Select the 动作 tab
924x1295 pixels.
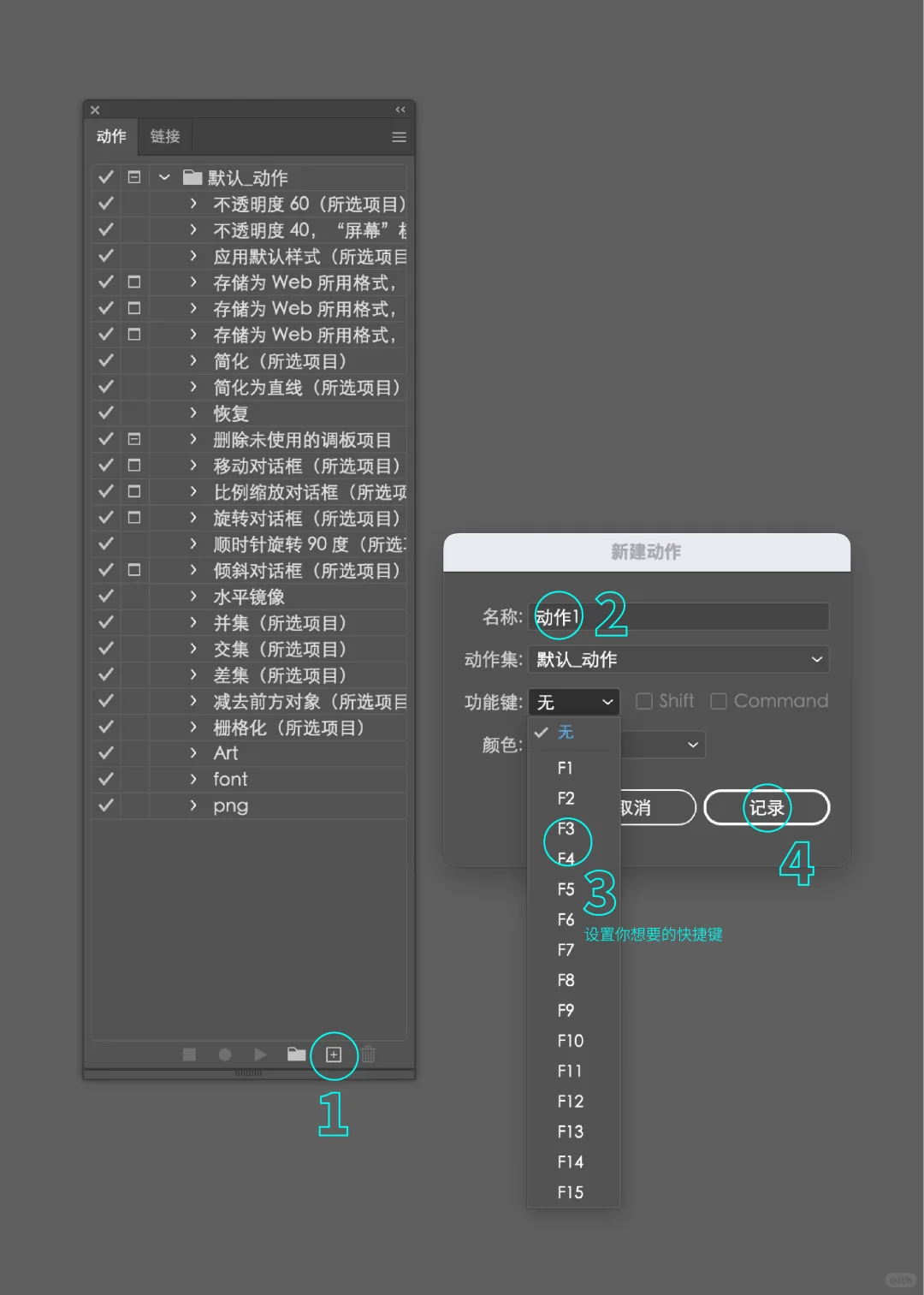(110, 136)
